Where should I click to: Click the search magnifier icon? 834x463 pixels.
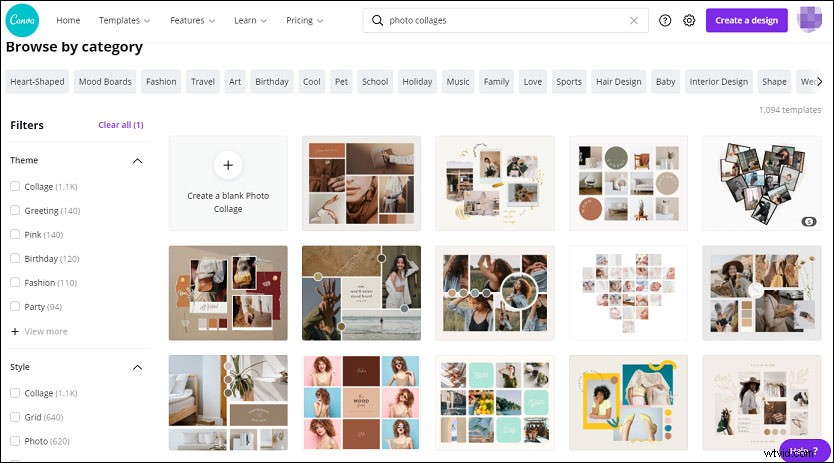[377, 20]
